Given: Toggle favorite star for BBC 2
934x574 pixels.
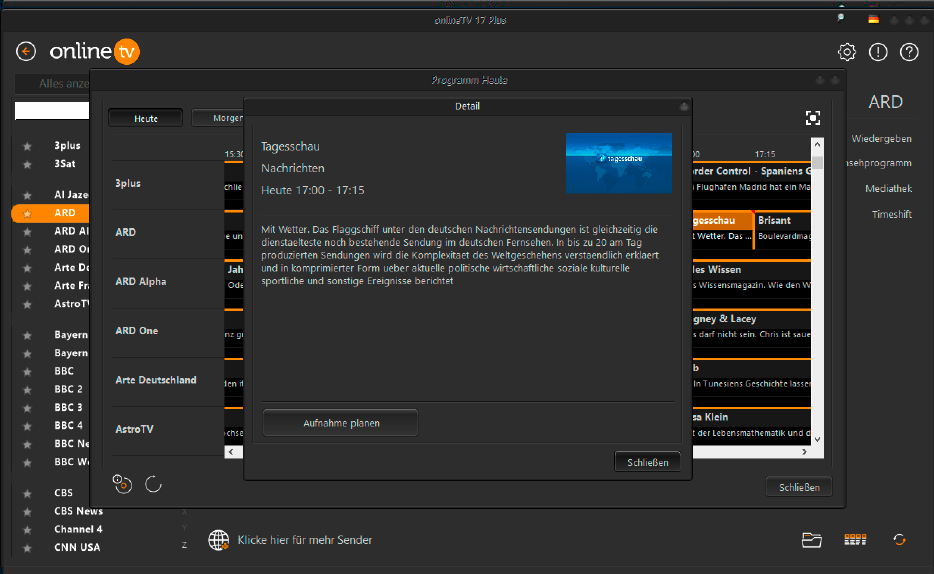Looking at the screenshot, I should 27,390.
